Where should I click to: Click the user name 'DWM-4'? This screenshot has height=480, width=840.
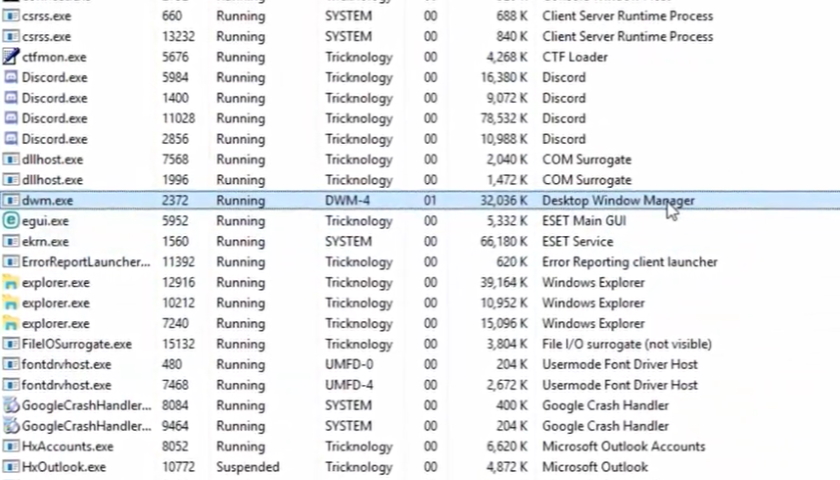(347, 200)
